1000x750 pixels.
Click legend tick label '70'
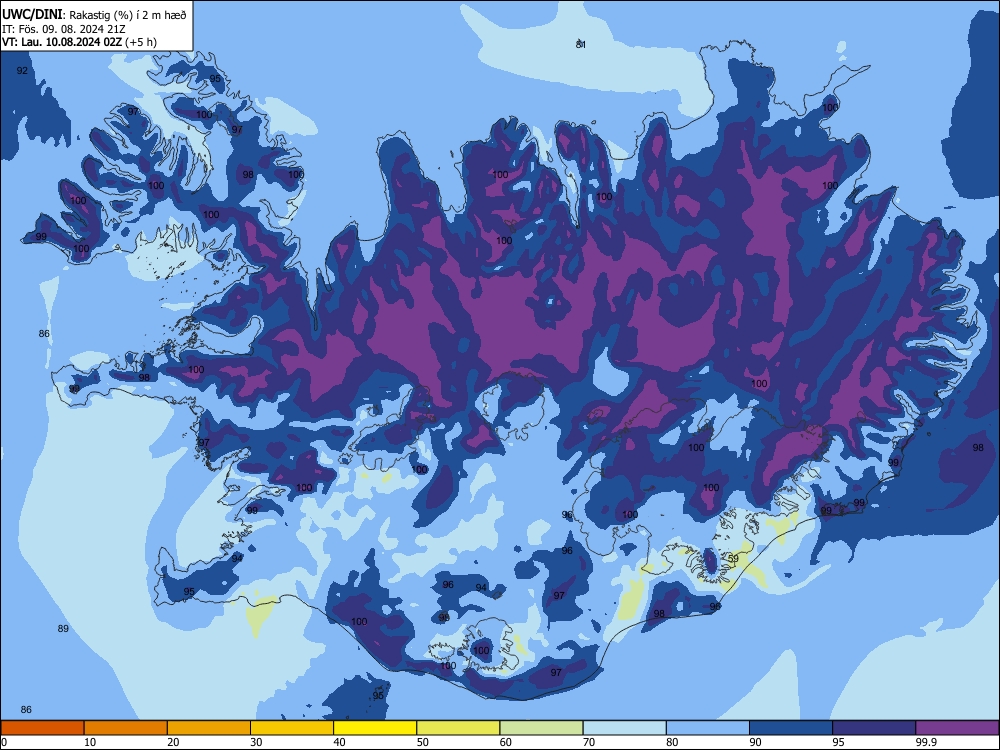click(589, 742)
